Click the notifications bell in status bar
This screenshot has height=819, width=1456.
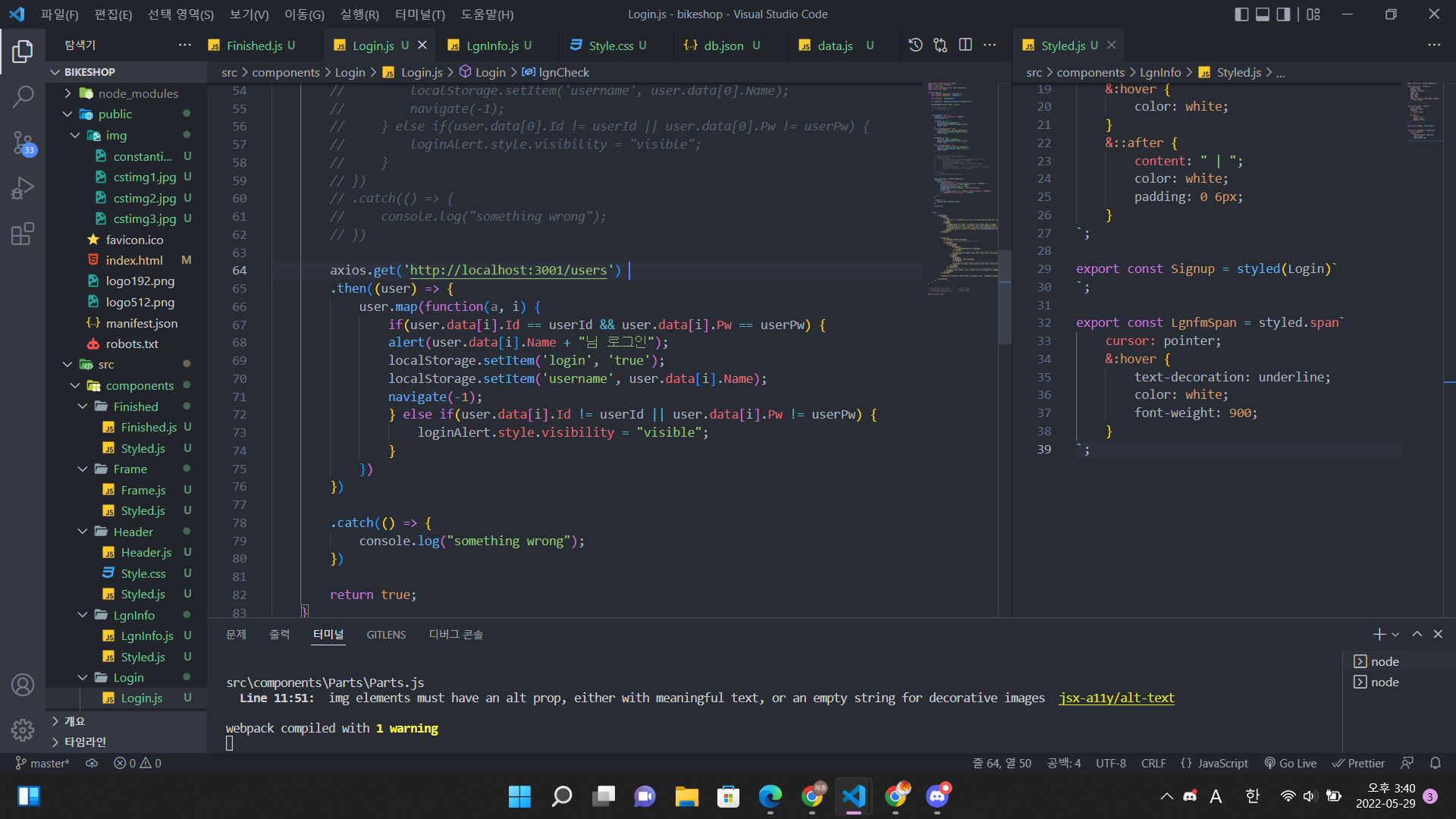pyautogui.click(x=1435, y=763)
